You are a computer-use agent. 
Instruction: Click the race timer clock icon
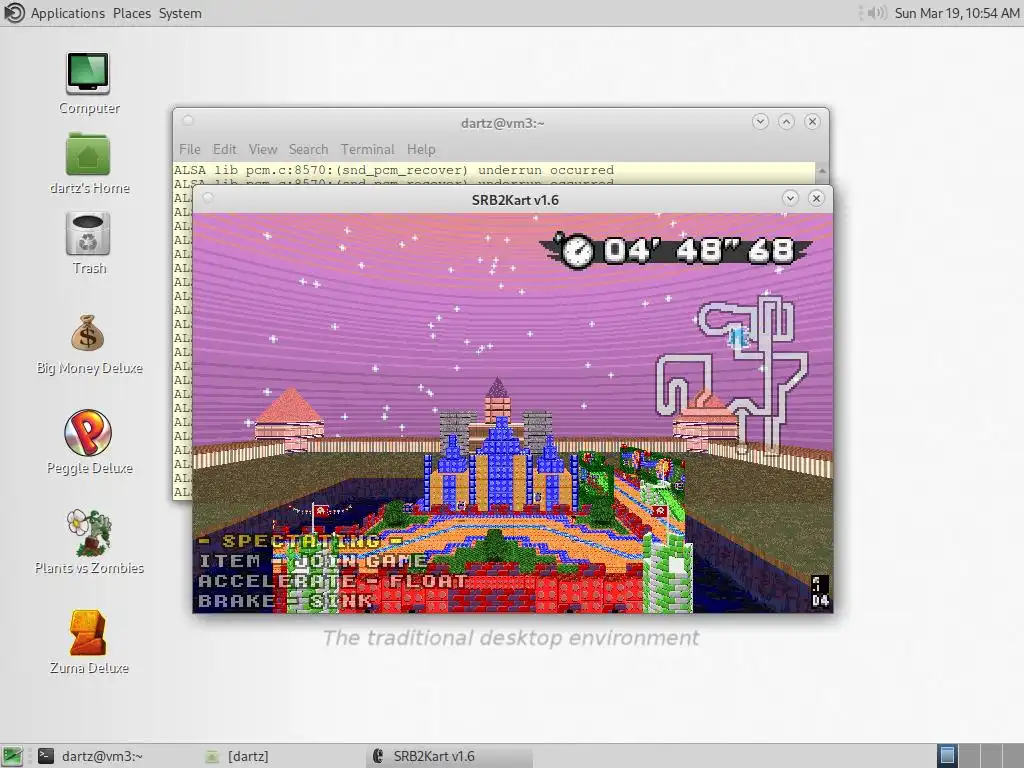pos(576,251)
